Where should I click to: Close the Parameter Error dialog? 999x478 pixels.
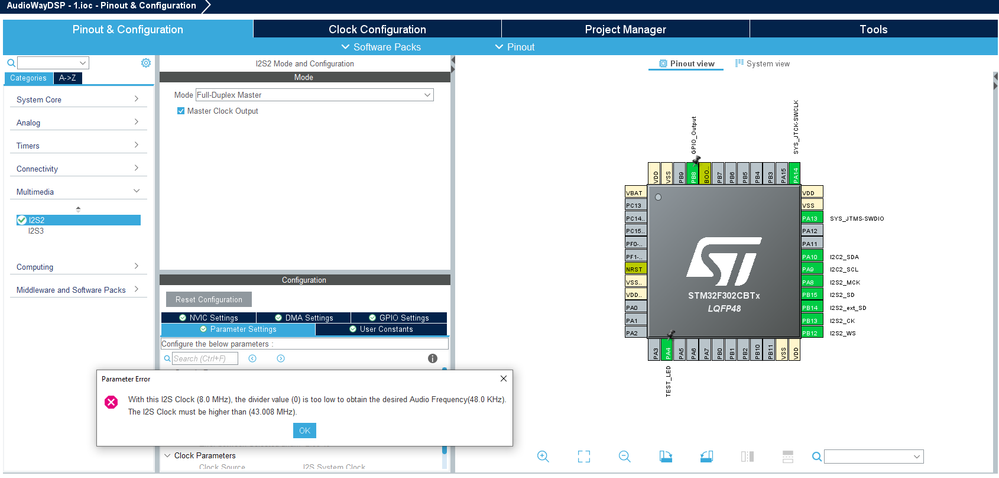pos(503,379)
